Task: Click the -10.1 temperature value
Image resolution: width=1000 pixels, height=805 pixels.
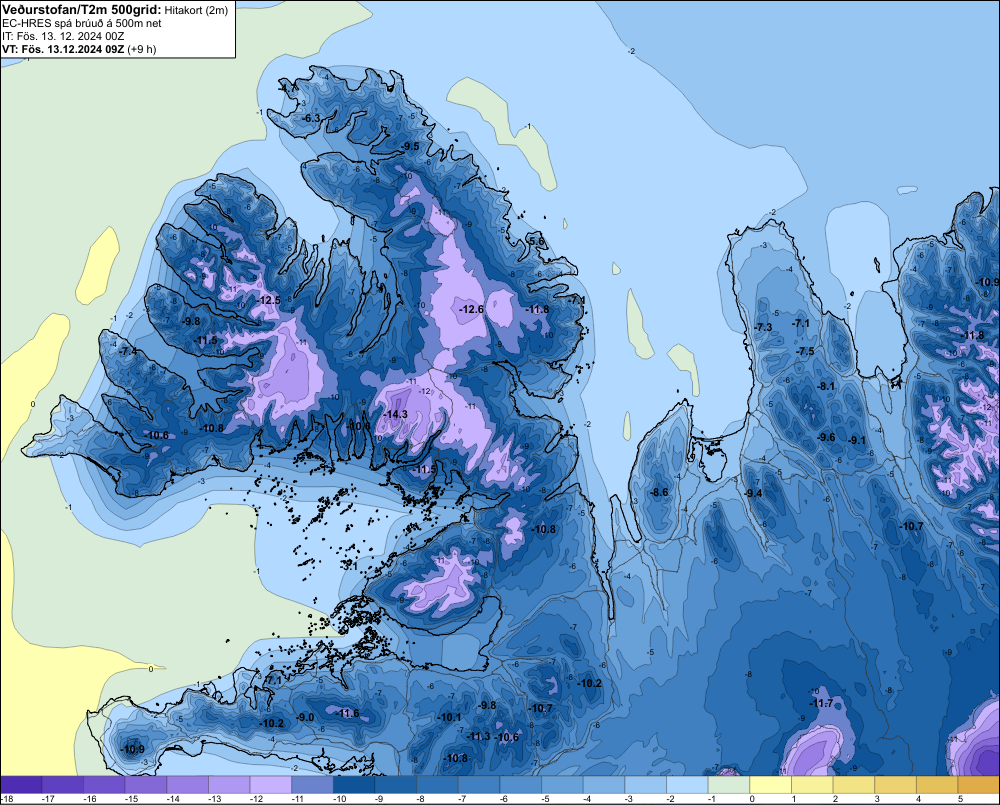Action: [449, 717]
